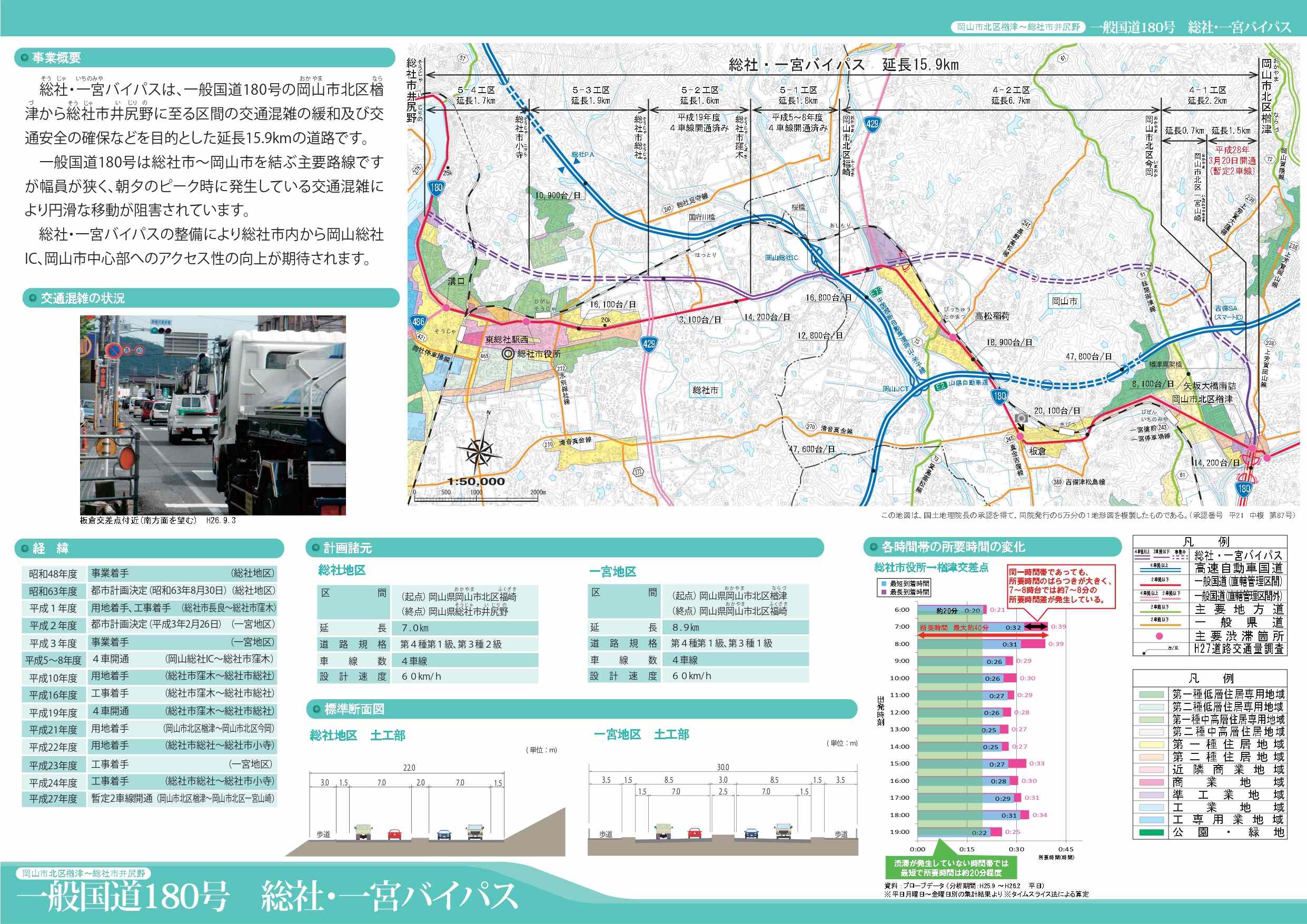Click the 岡山JCT label on the map

[895, 389]
